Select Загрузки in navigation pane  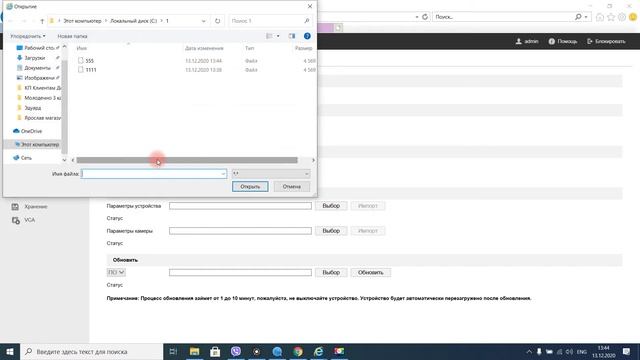click(34, 58)
